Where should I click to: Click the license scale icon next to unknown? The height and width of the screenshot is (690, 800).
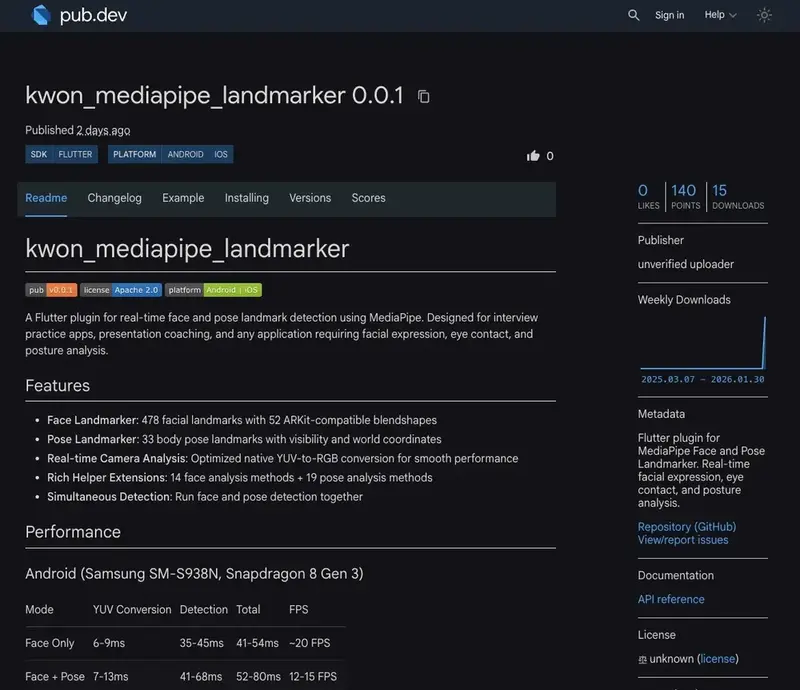point(642,659)
